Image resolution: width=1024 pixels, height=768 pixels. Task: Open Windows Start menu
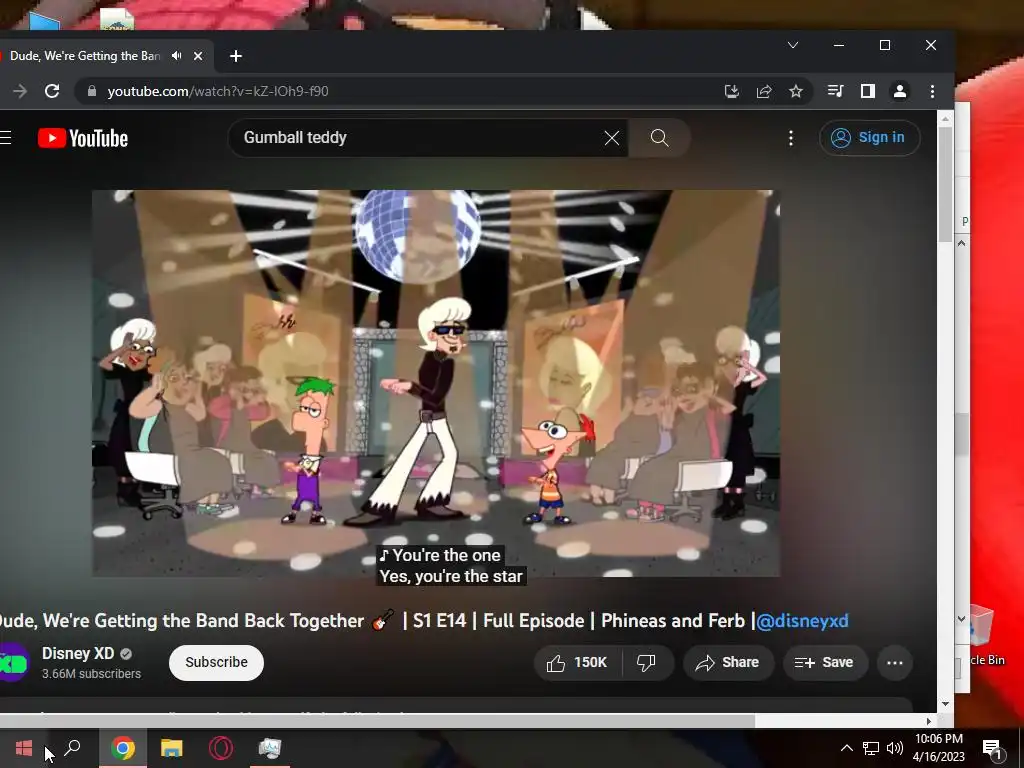[x=24, y=748]
